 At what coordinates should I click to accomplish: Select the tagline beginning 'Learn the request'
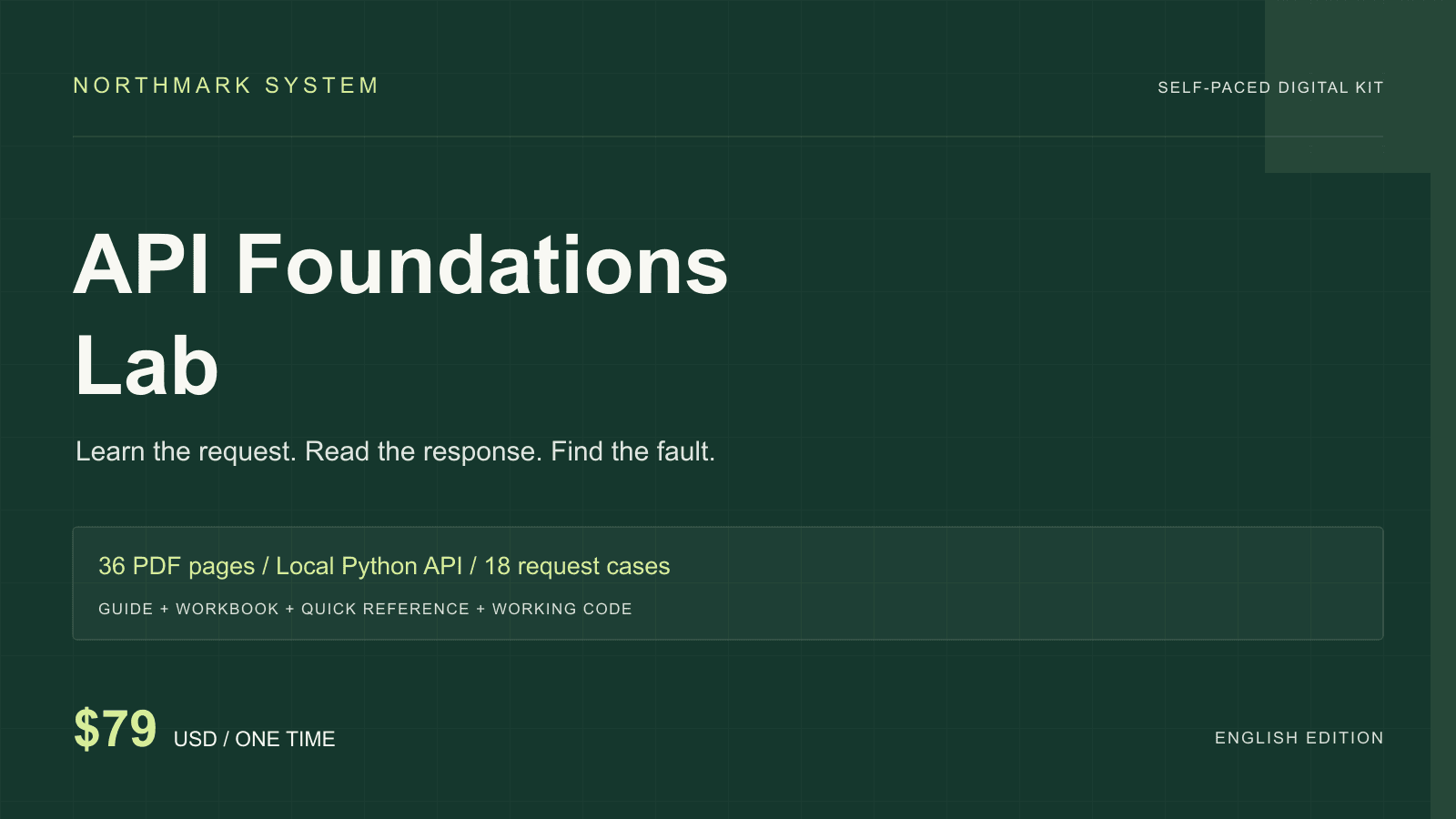(395, 451)
